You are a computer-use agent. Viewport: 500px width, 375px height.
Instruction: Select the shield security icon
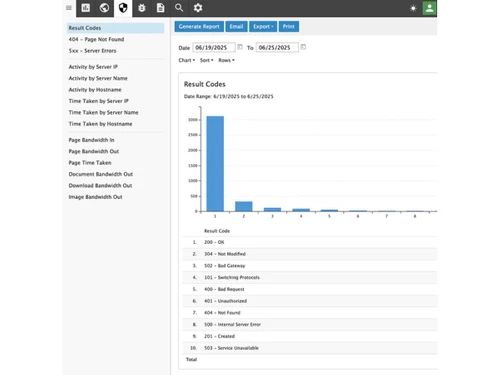pos(123,8)
